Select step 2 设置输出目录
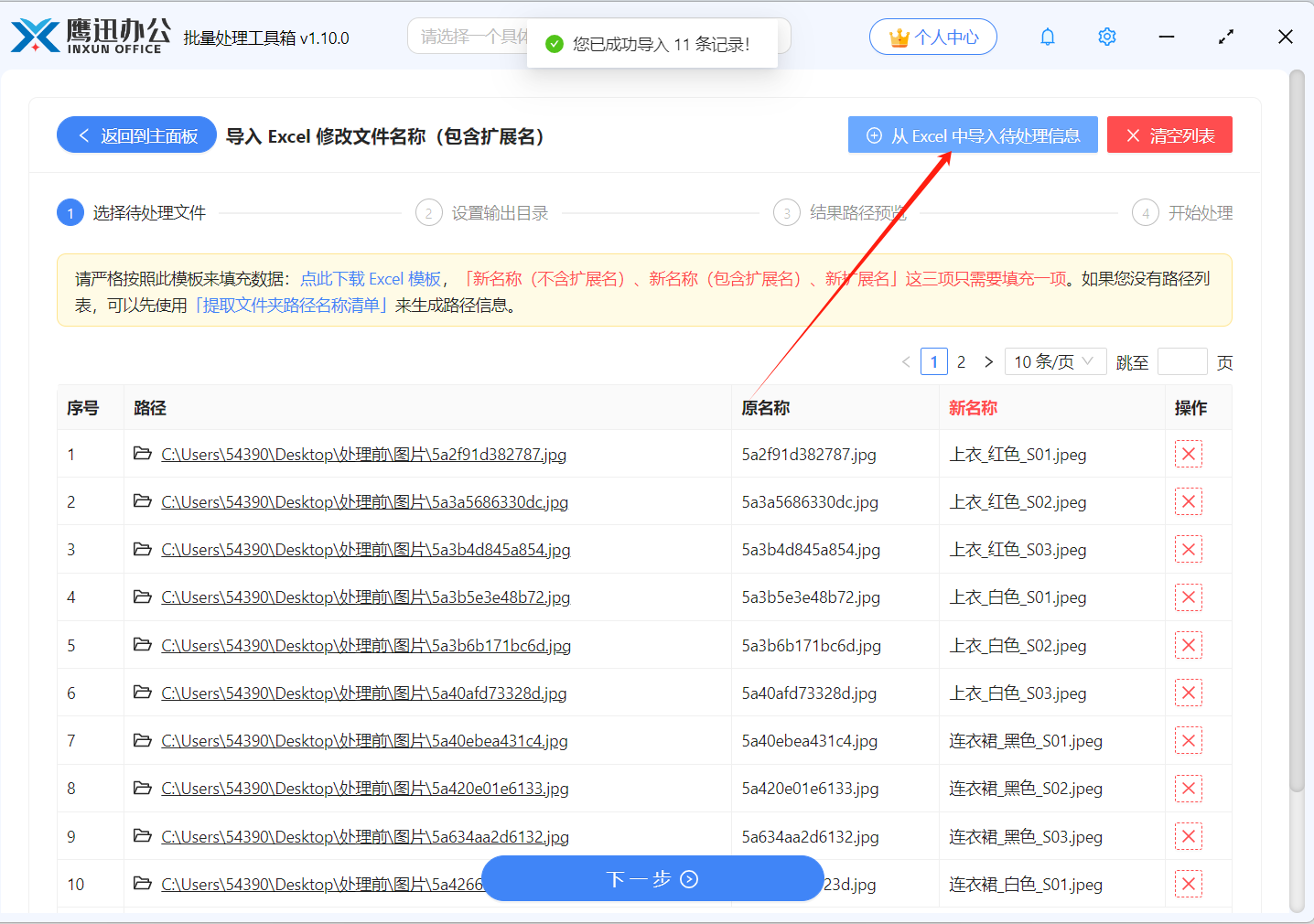 [482, 213]
